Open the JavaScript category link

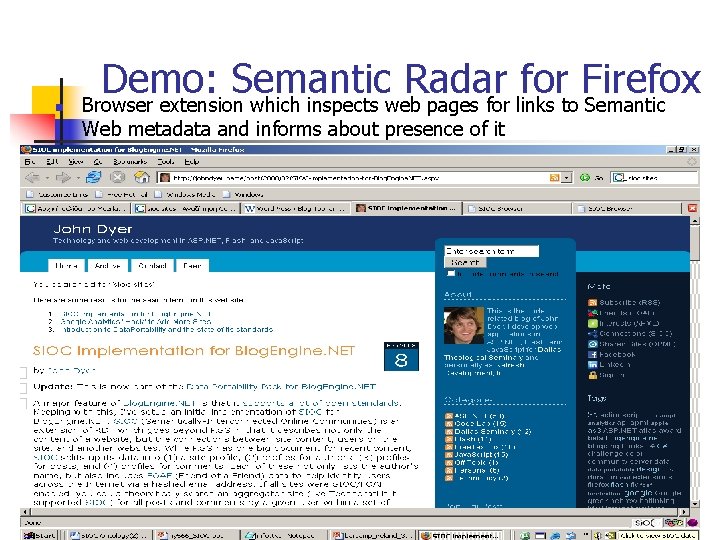(x=481, y=455)
